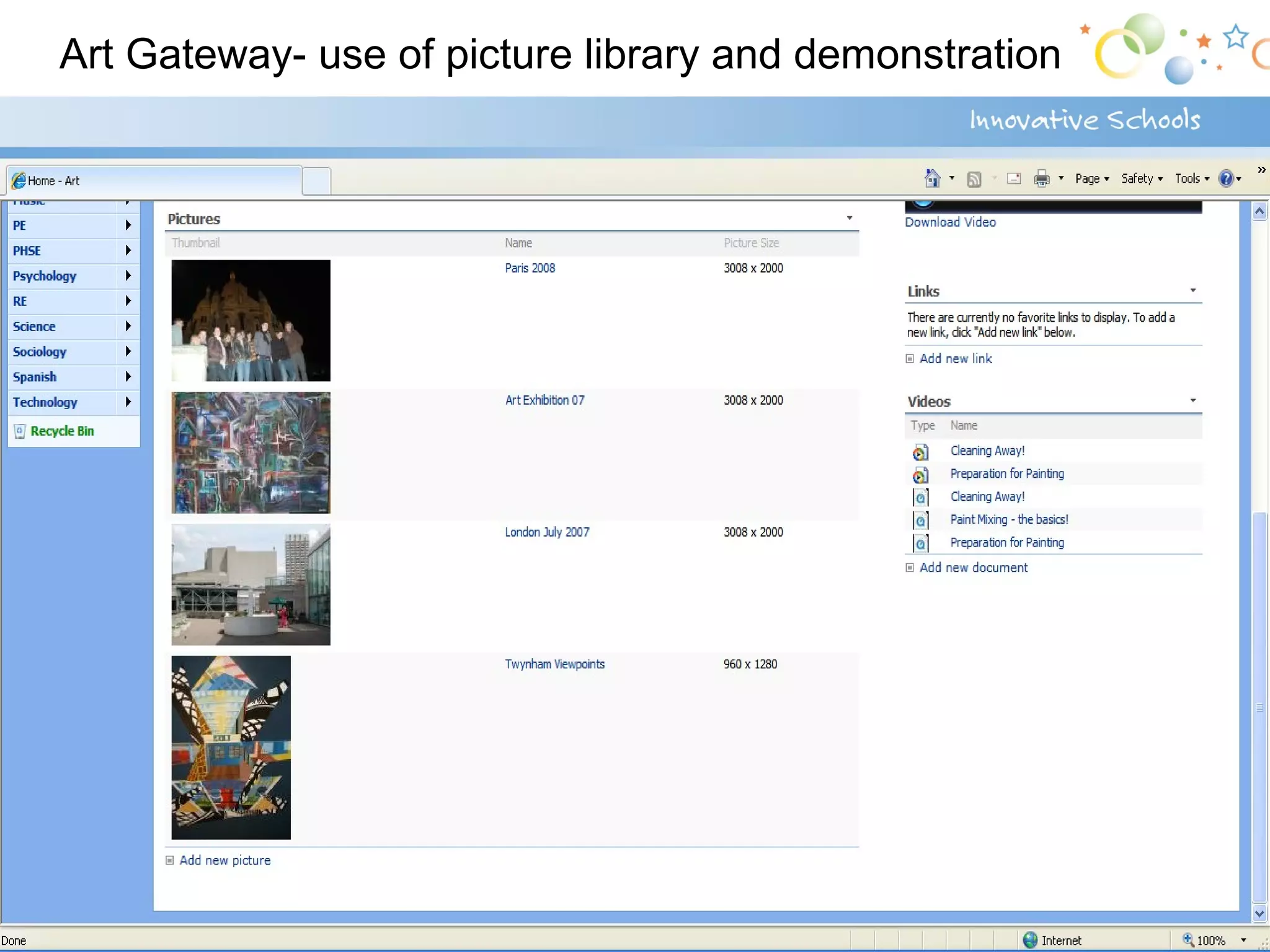Viewport: 1270px width, 952px height.
Task: Open the Paint Mixing - the basics! video
Action: [x=1010, y=520]
